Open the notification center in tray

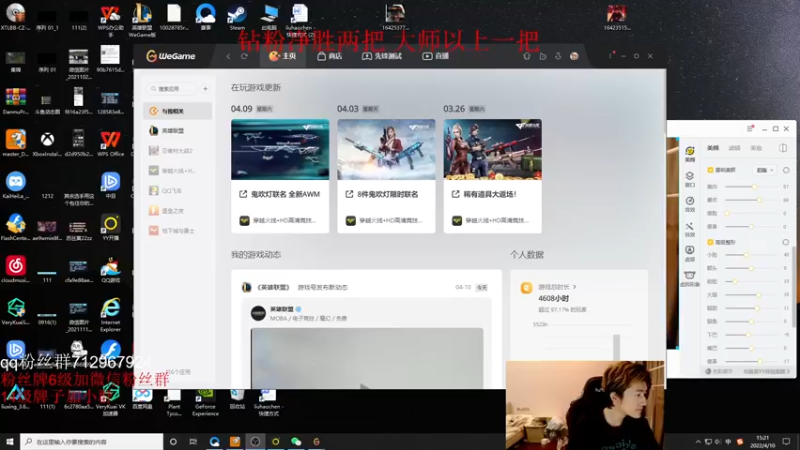pos(786,441)
